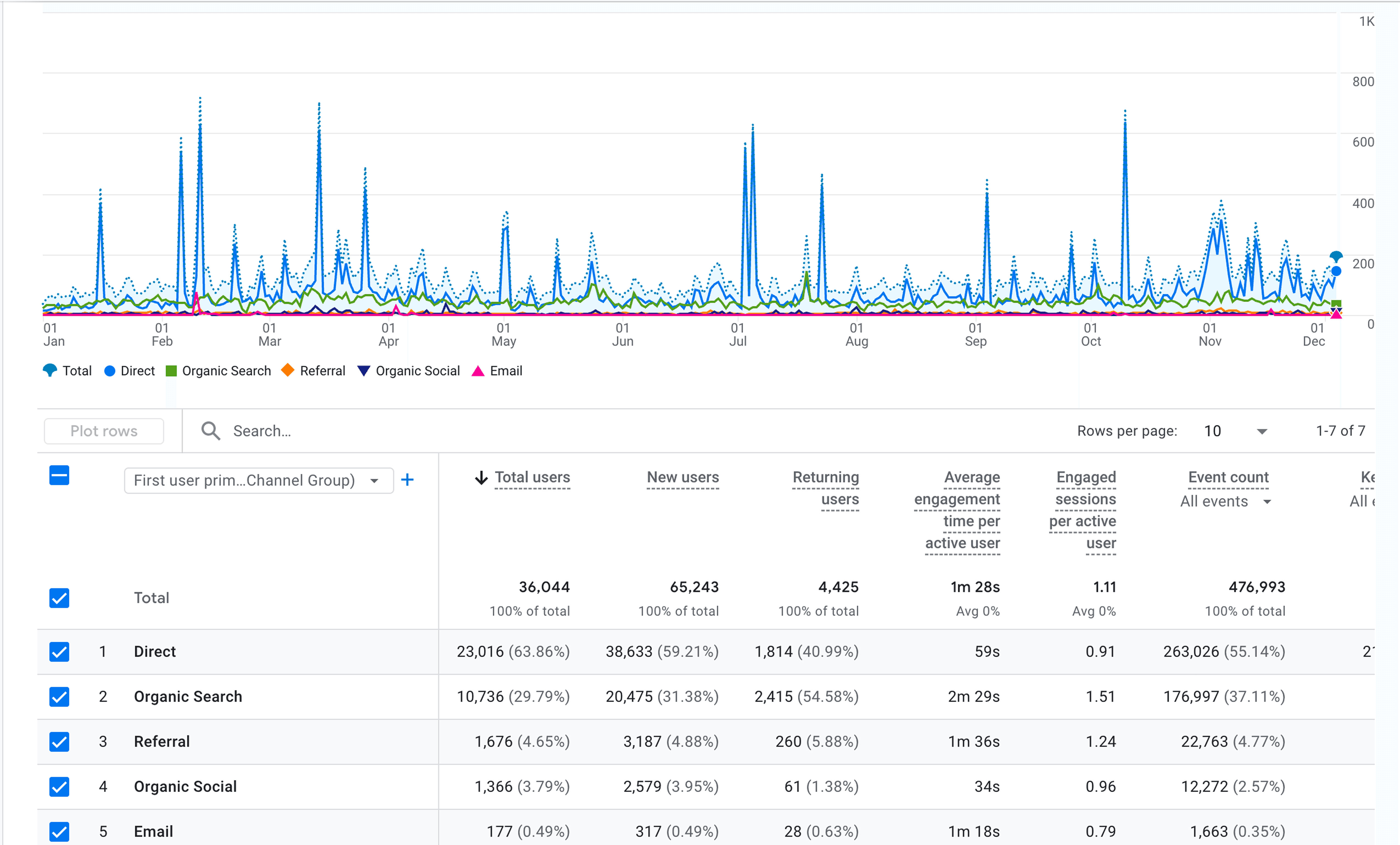Click Total users sort arrow
1400x845 pixels.
(481, 478)
